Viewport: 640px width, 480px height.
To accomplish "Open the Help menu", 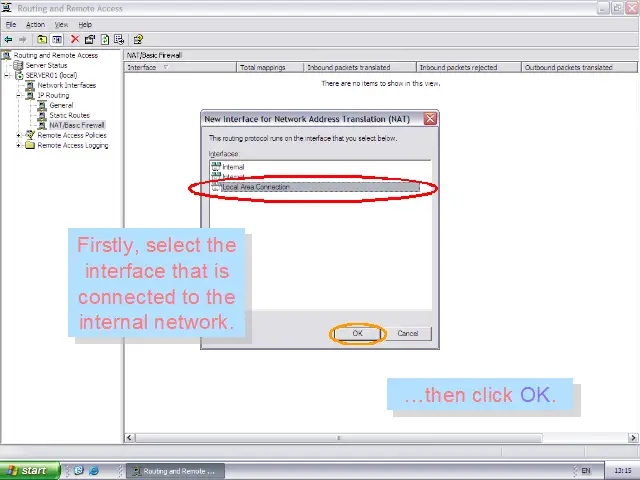I will coord(85,25).
